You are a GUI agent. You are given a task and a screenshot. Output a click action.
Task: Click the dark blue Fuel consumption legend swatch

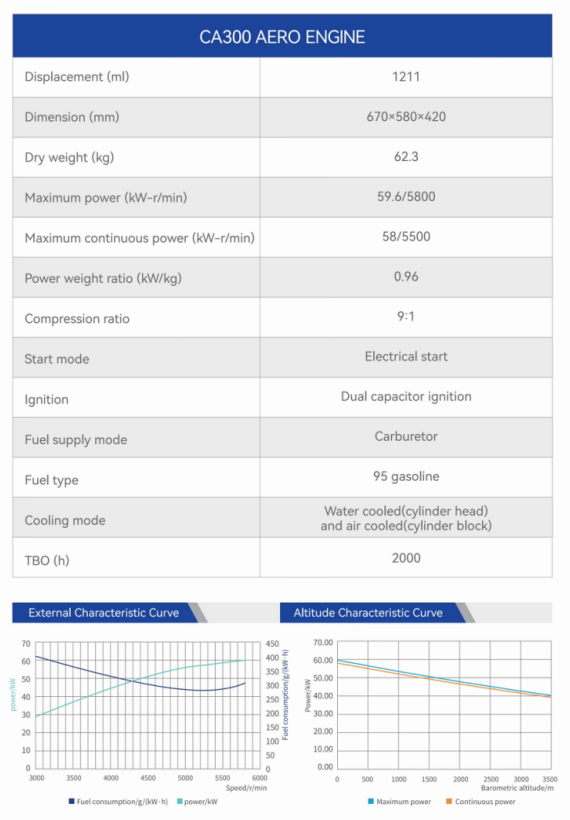click(x=72, y=801)
